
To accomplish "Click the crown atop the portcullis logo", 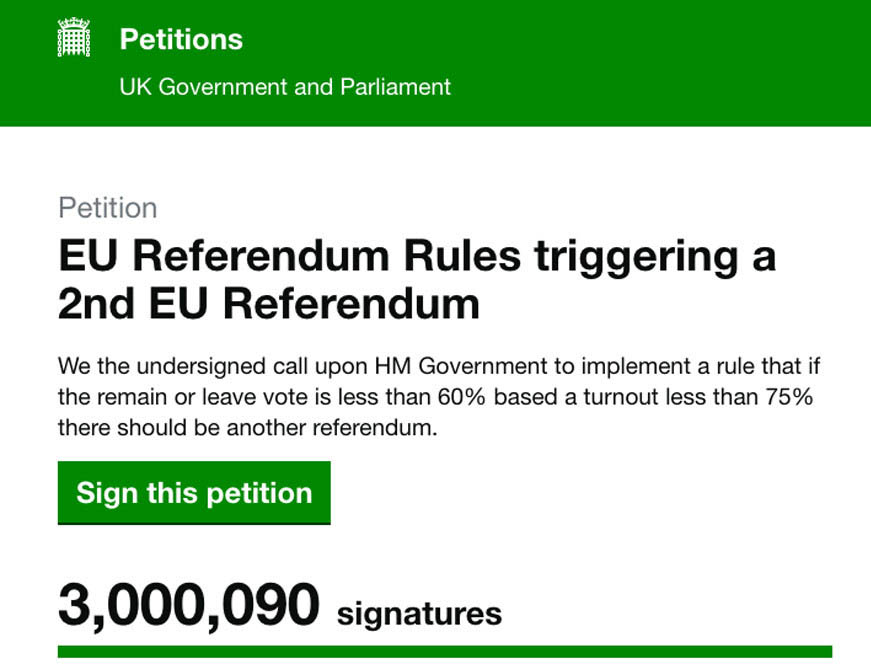I will [74, 23].
